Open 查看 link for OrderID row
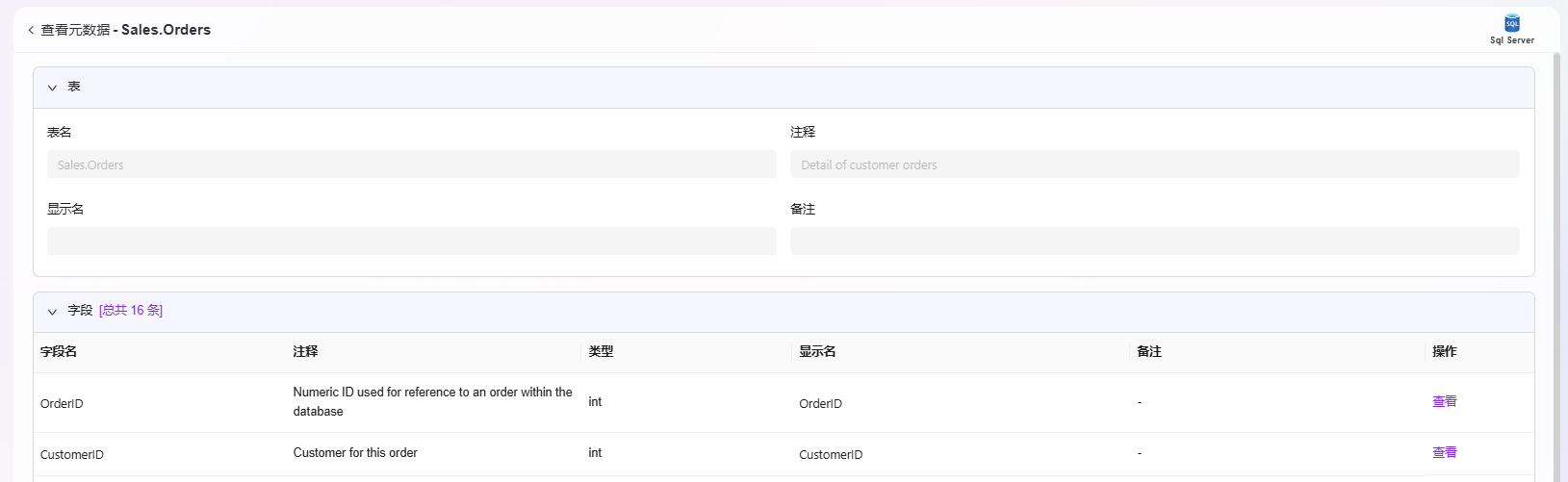This screenshot has width=1568, height=482. click(1445, 402)
